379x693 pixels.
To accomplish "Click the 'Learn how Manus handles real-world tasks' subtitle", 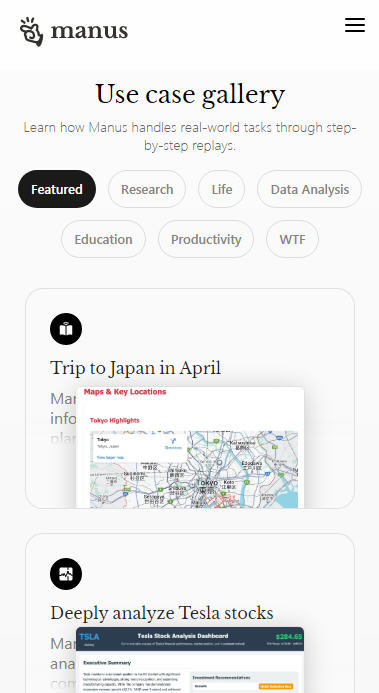I will coord(190,136).
